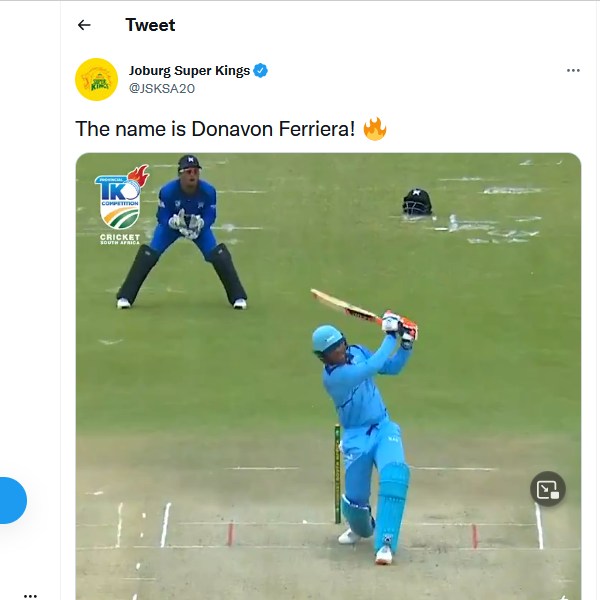This screenshot has width=600, height=600.
Task: Click the stumps behind the batsman
Action: click(338, 475)
